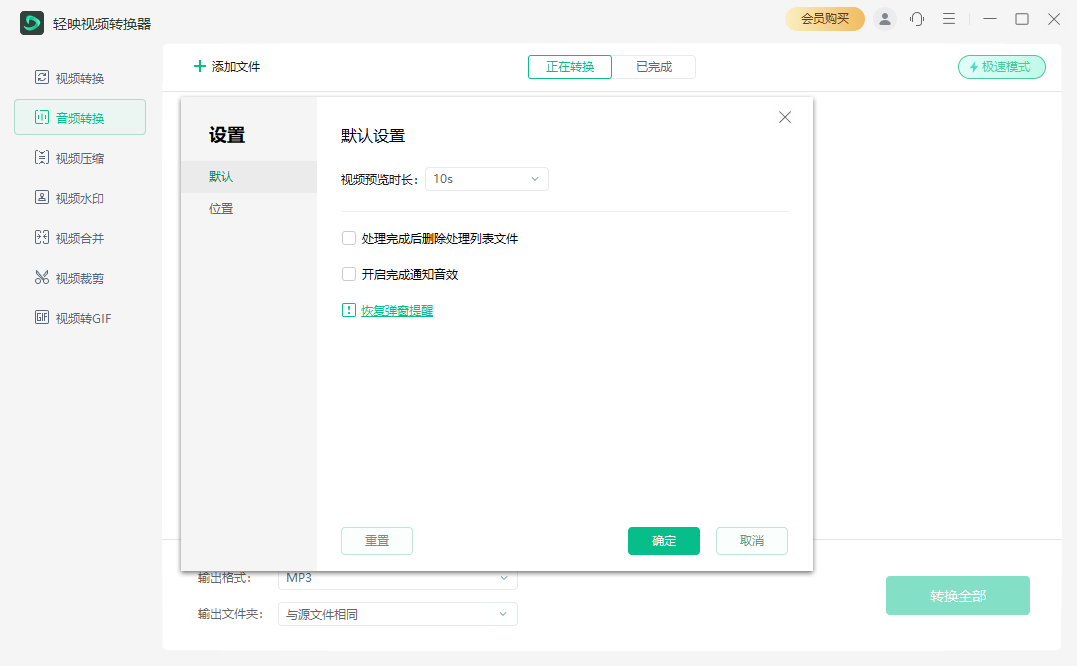Viewport: 1077px width, 666px height.
Task: Select the 位置 settings category
Action: tap(249, 209)
